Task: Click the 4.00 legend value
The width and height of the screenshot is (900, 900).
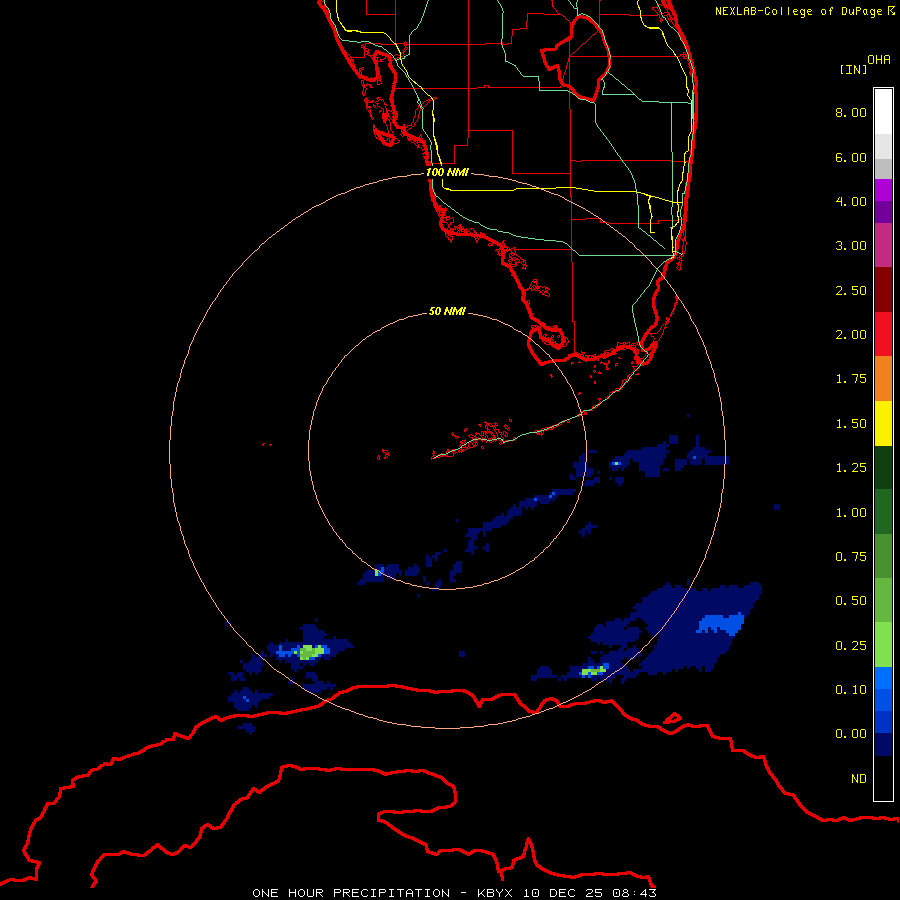Action: click(851, 201)
